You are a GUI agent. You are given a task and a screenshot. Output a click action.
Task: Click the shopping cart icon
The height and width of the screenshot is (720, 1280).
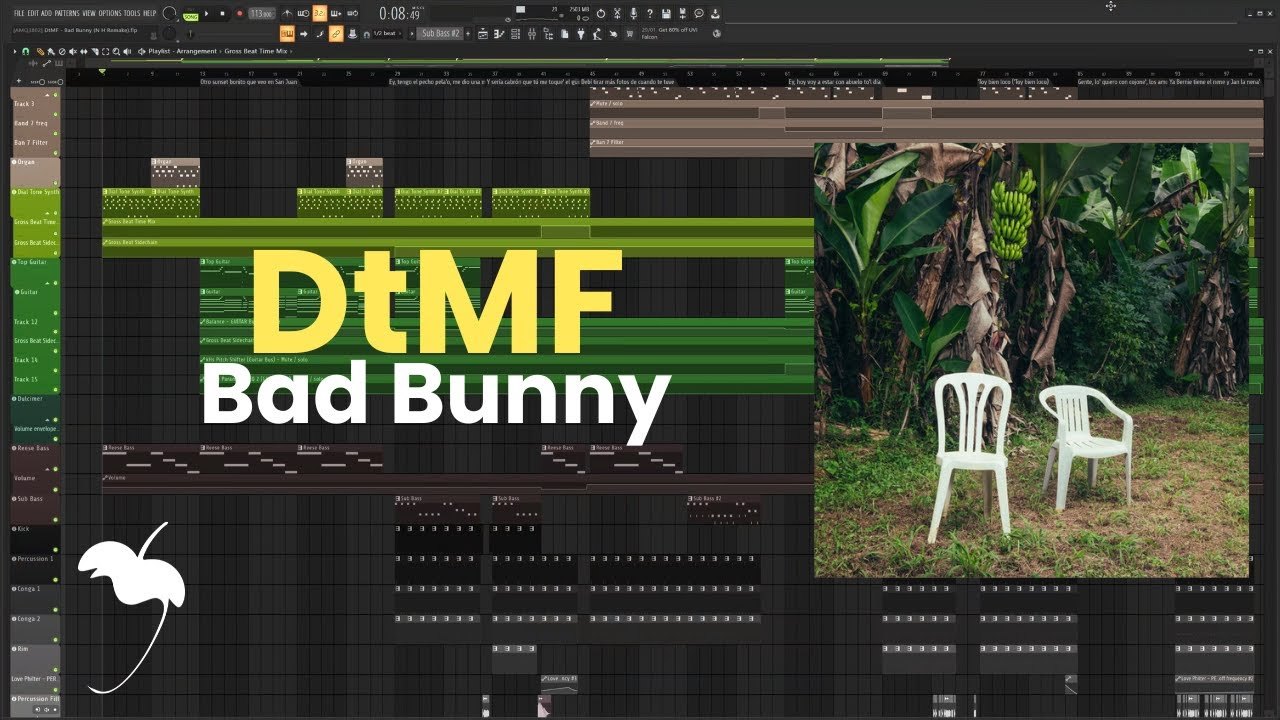tap(629, 34)
